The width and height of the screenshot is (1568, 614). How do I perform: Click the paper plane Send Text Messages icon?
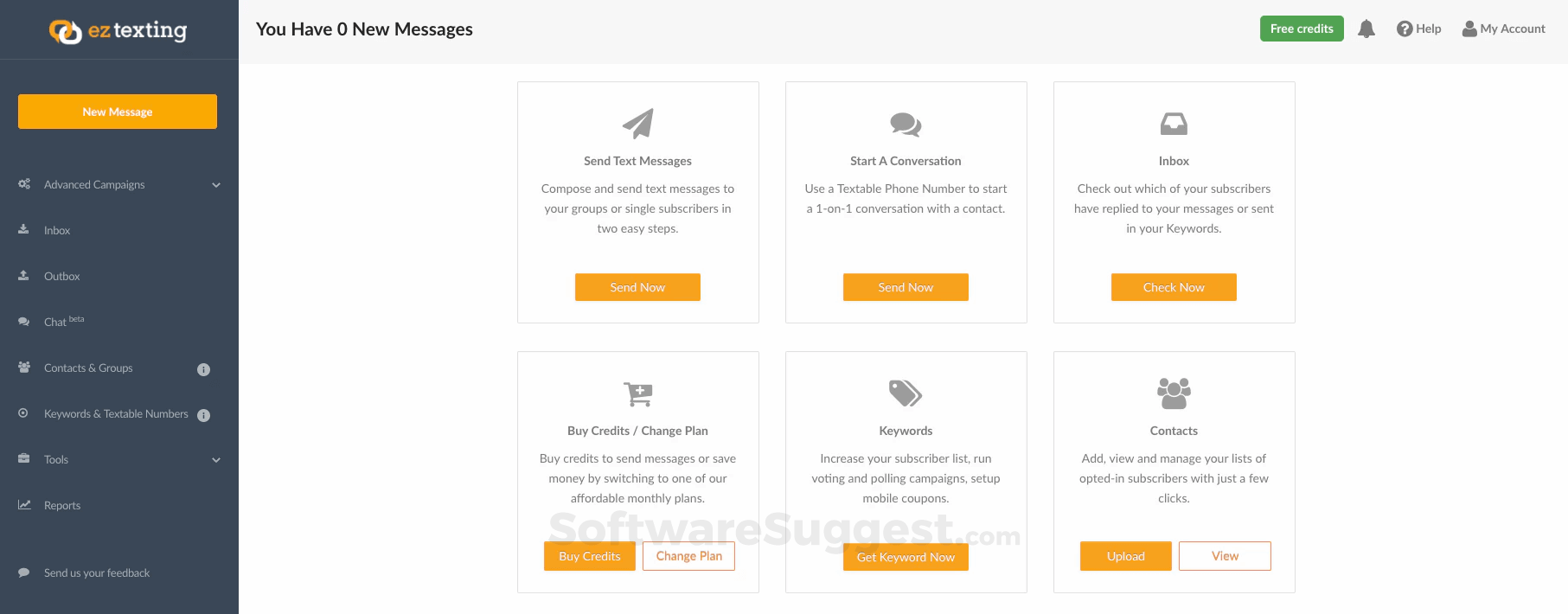point(638,124)
